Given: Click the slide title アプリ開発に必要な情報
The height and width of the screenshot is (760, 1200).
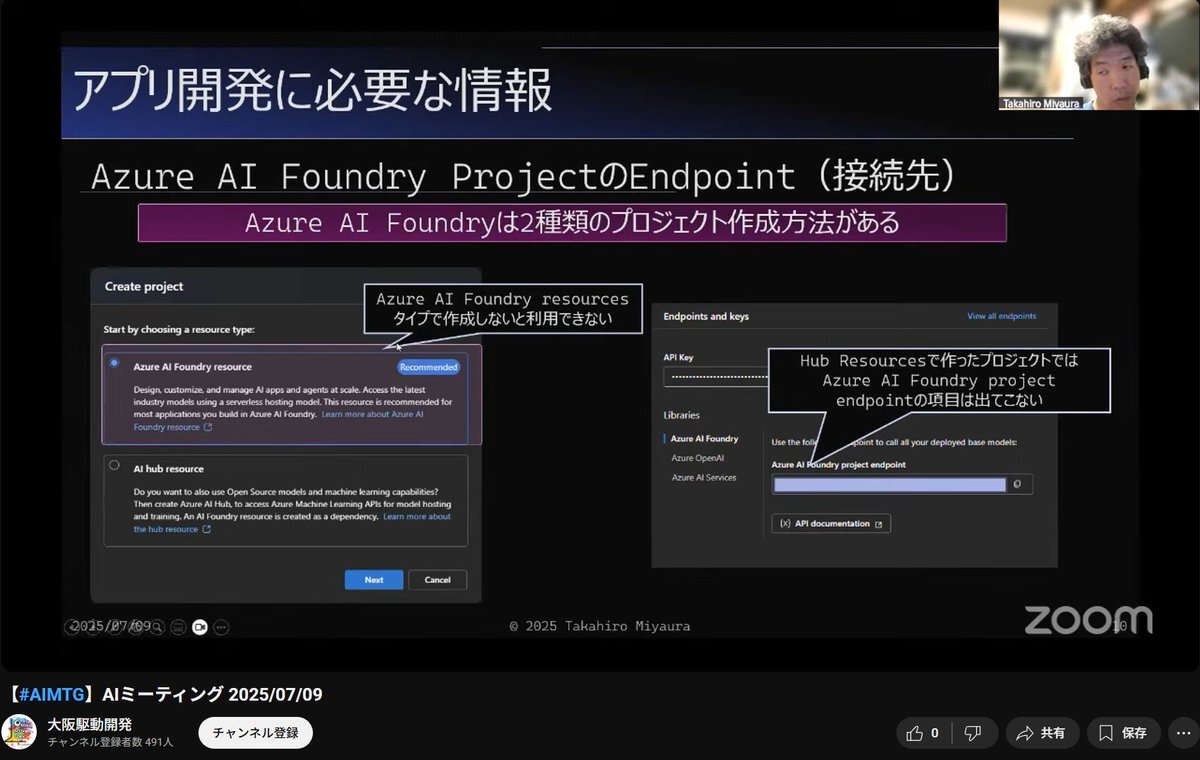Looking at the screenshot, I should coord(312,90).
